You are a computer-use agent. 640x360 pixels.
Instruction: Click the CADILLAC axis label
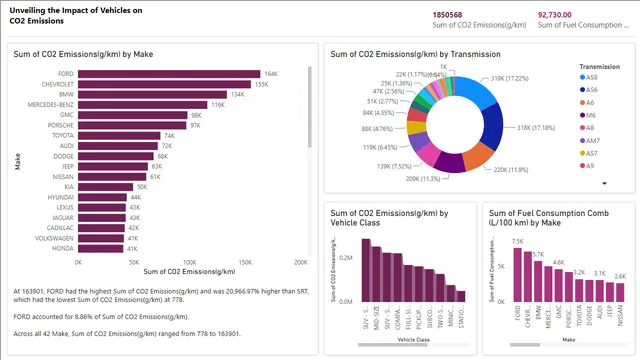coord(60,228)
